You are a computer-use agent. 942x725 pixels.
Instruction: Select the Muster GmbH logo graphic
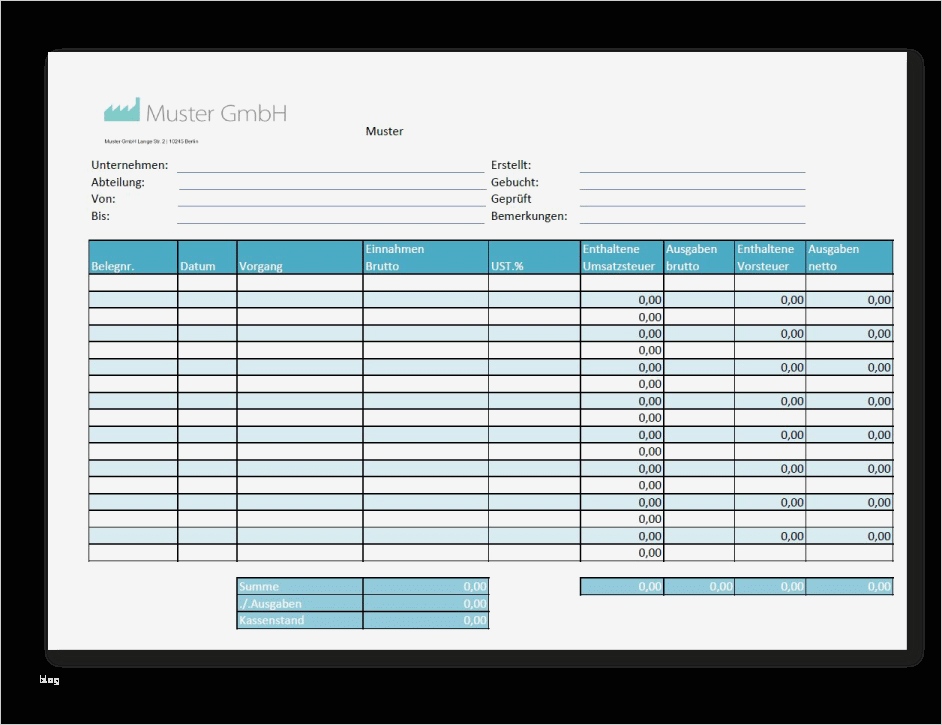[x=195, y=112]
